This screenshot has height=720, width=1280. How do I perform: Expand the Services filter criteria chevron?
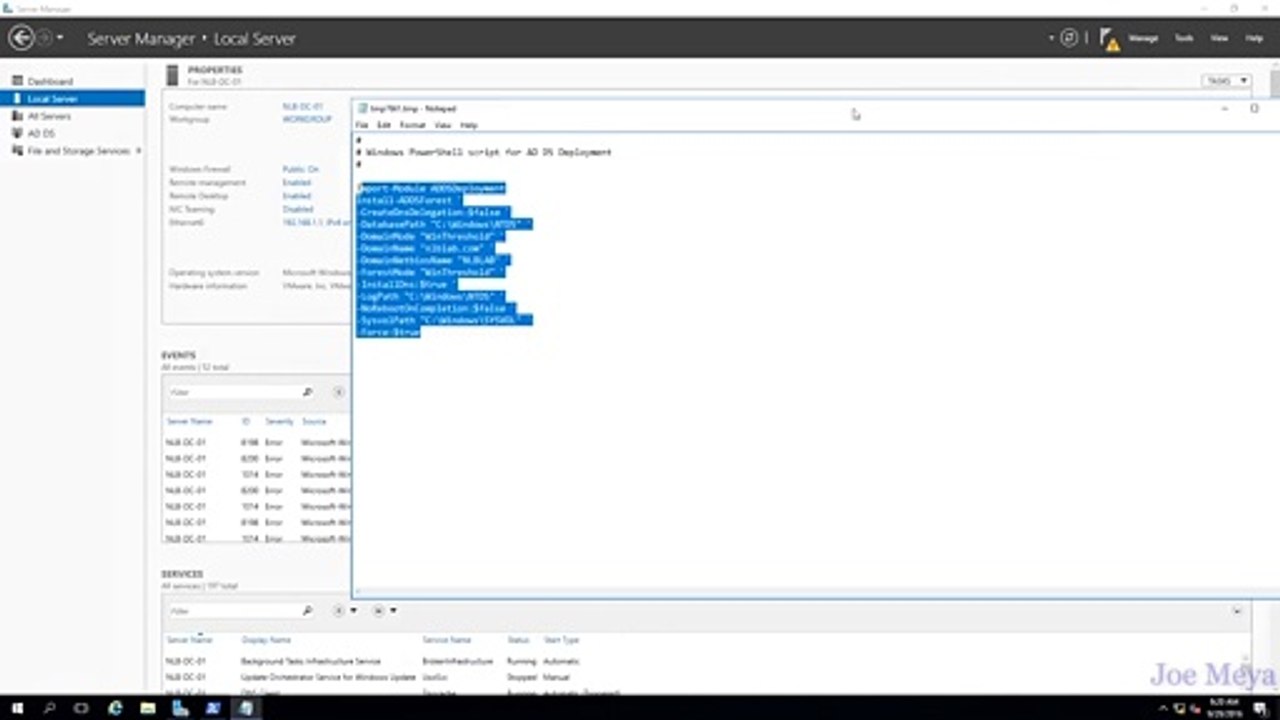[1237, 611]
